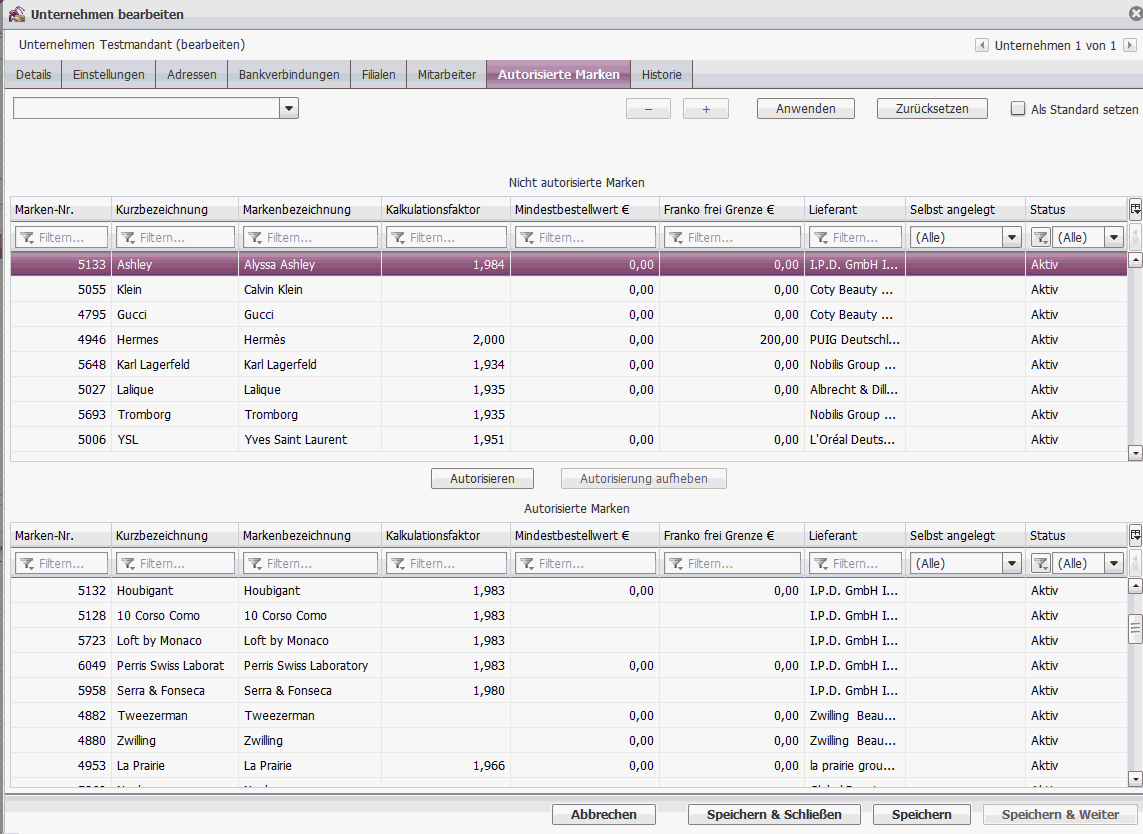Image resolution: width=1143 pixels, height=834 pixels.
Task: Focus Marken-Nr. filter field in Nicht autorisierte Marken table
Action: [61, 238]
